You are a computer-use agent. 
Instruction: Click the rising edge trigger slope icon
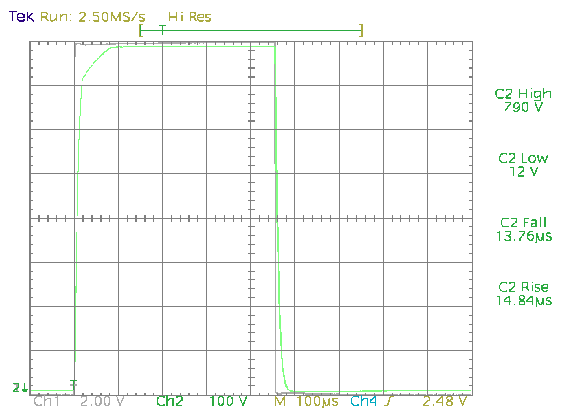pyautogui.click(x=387, y=401)
